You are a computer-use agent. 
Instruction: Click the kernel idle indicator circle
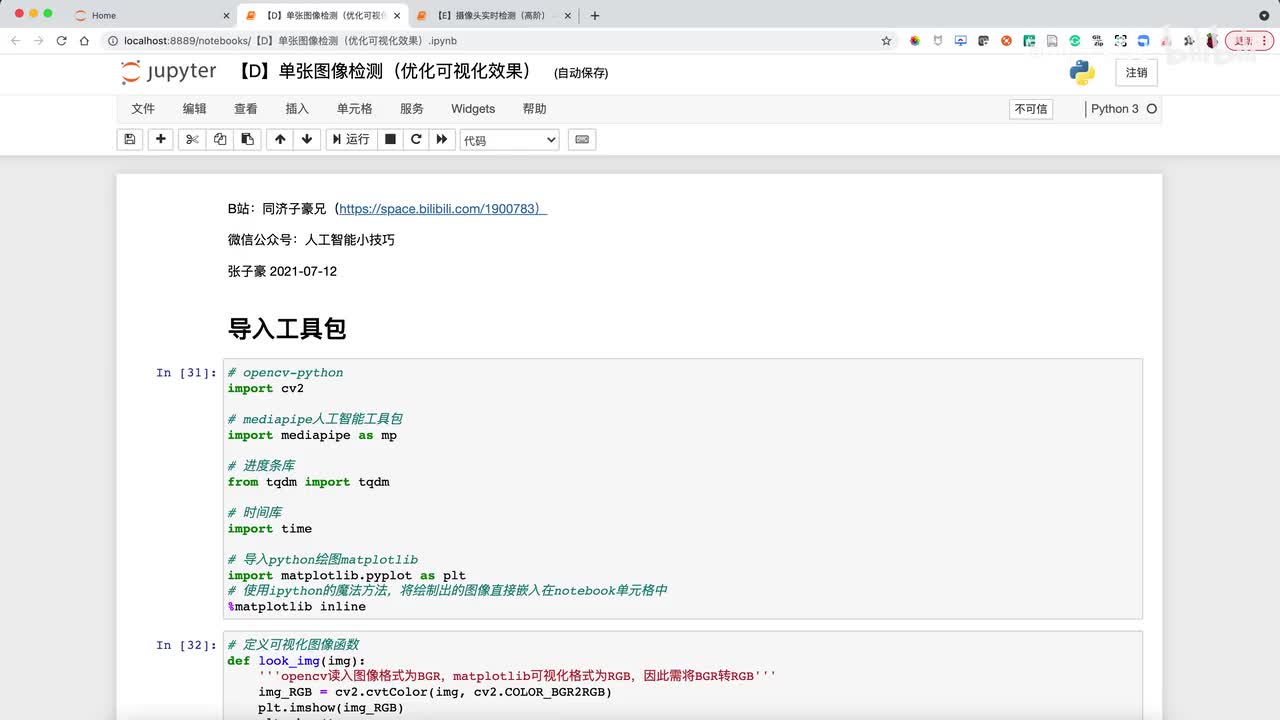pos(1151,109)
